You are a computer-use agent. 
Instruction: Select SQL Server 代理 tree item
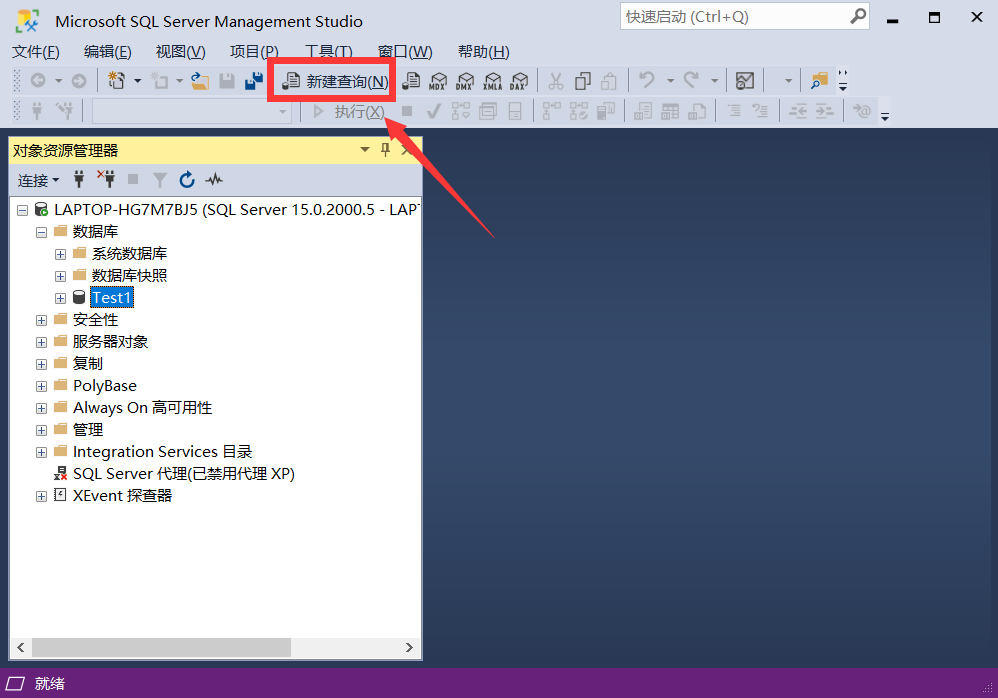pyautogui.click(x=183, y=474)
